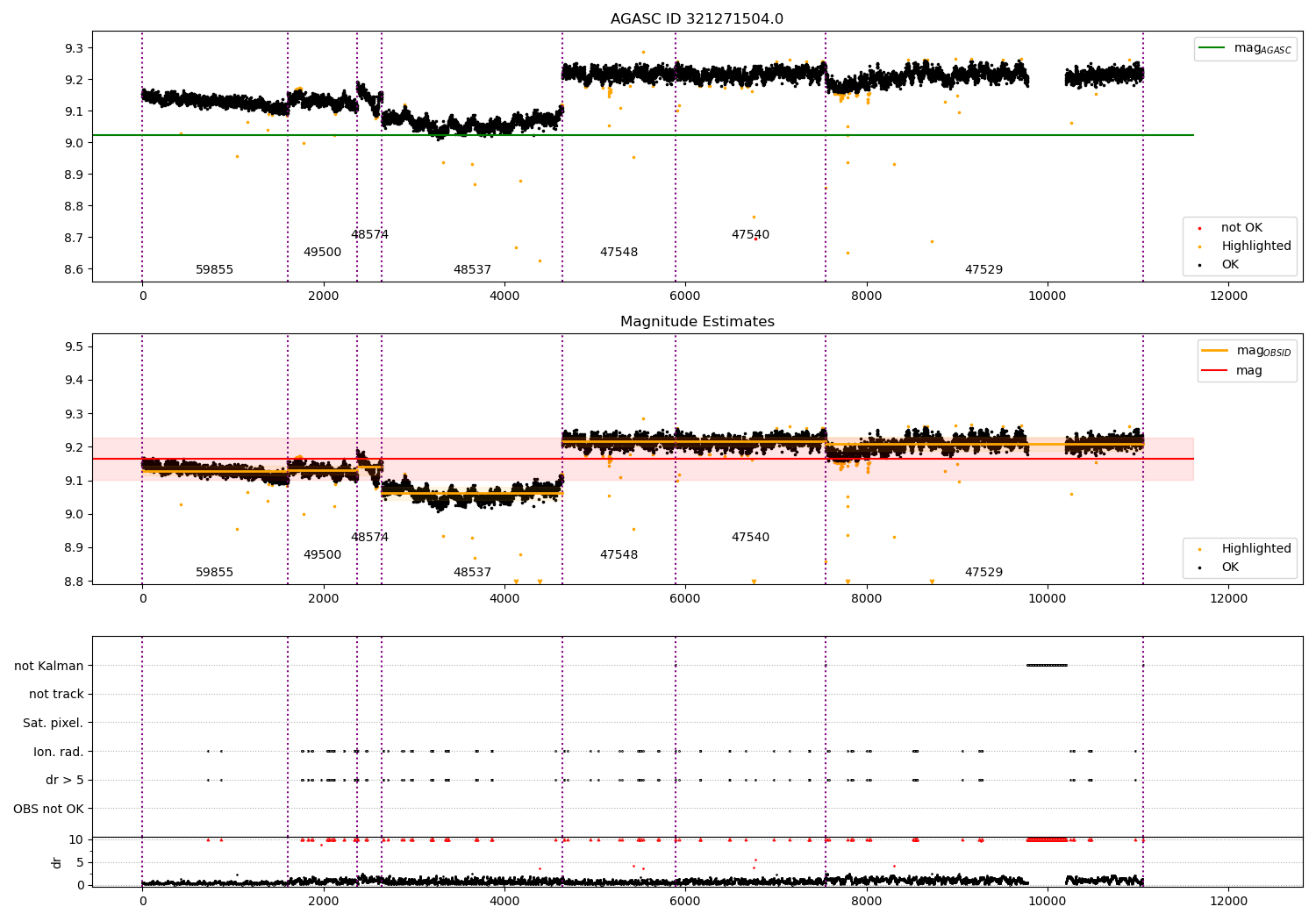The height and width of the screenshot is (921, 1316).
Task: Click OBSID label 47548 in top plot
Action: click(619, 253)
